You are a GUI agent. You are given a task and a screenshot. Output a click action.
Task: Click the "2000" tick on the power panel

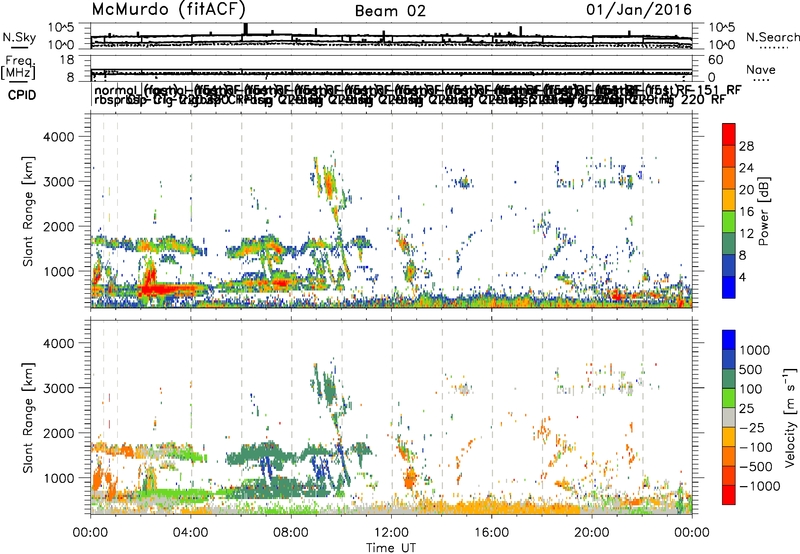[59, 226]
